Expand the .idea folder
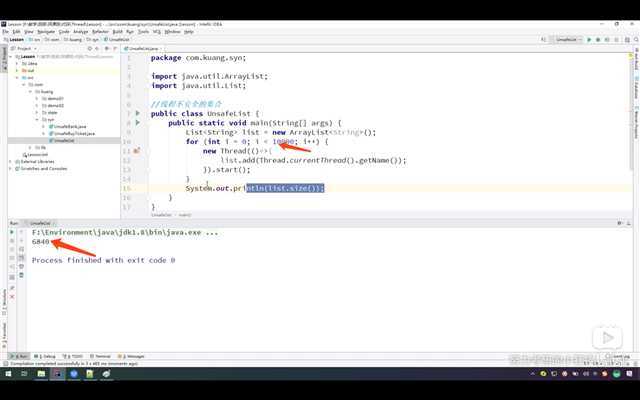640x400 pixels. (17, 64)
